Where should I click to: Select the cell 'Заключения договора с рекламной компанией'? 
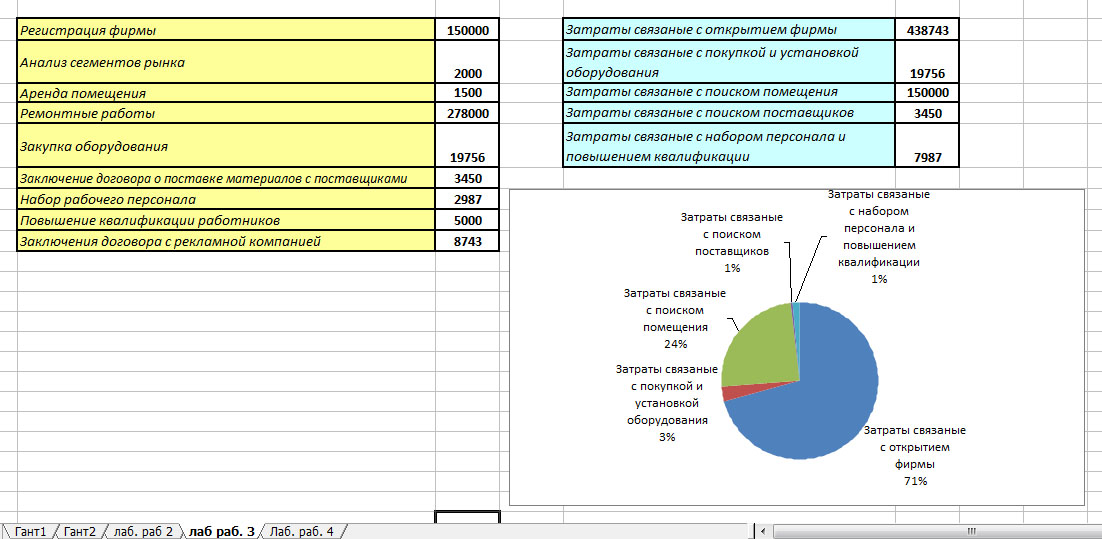pyautogui.click(x=226, y=241)
